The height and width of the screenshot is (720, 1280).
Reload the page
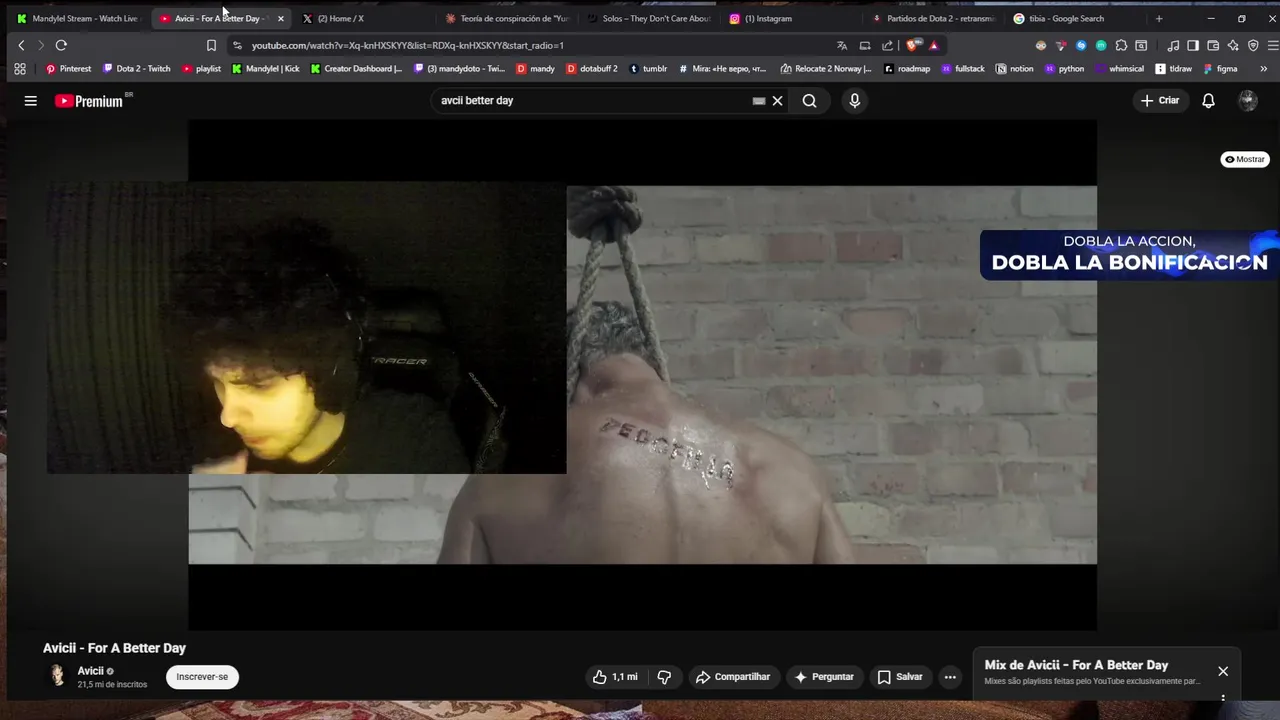coord(61,45)
